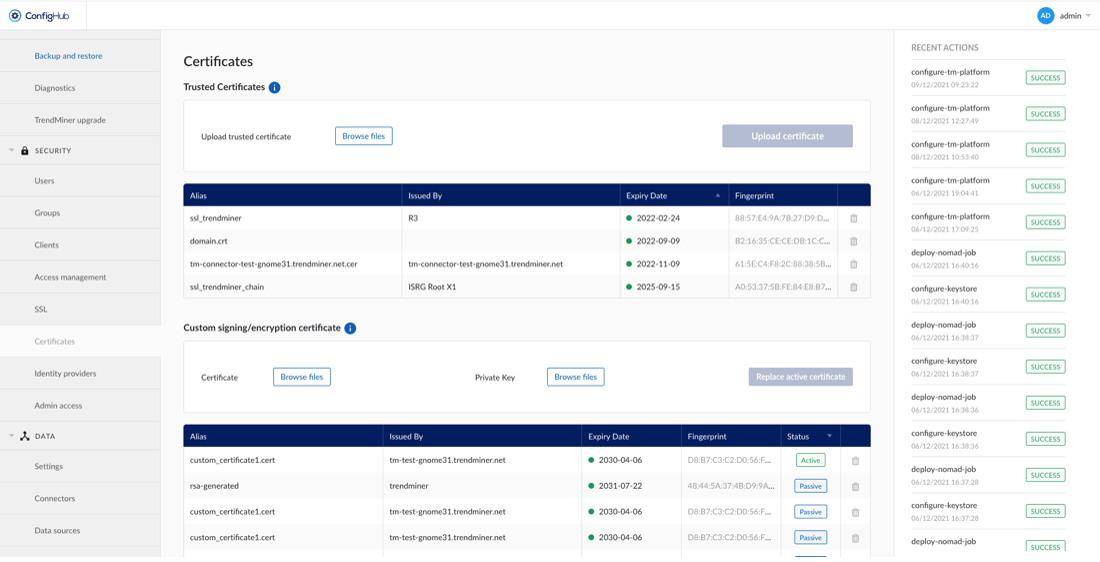Open Identity providers in the sidebar
Viewport: 1100px width, 562px height.
pyautogui.click(x=65, y=373)
